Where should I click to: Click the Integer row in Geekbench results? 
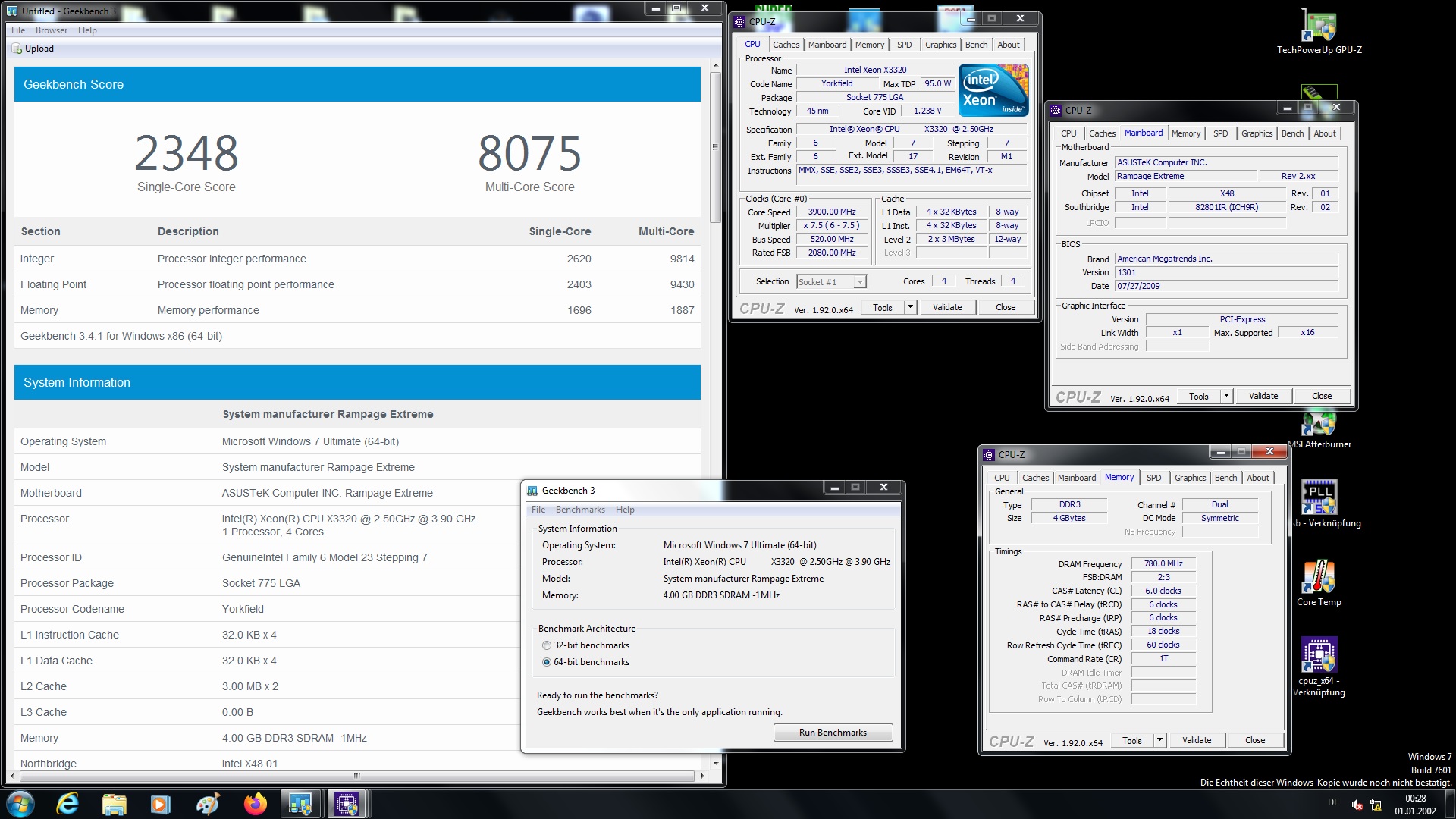pos(357,259)
